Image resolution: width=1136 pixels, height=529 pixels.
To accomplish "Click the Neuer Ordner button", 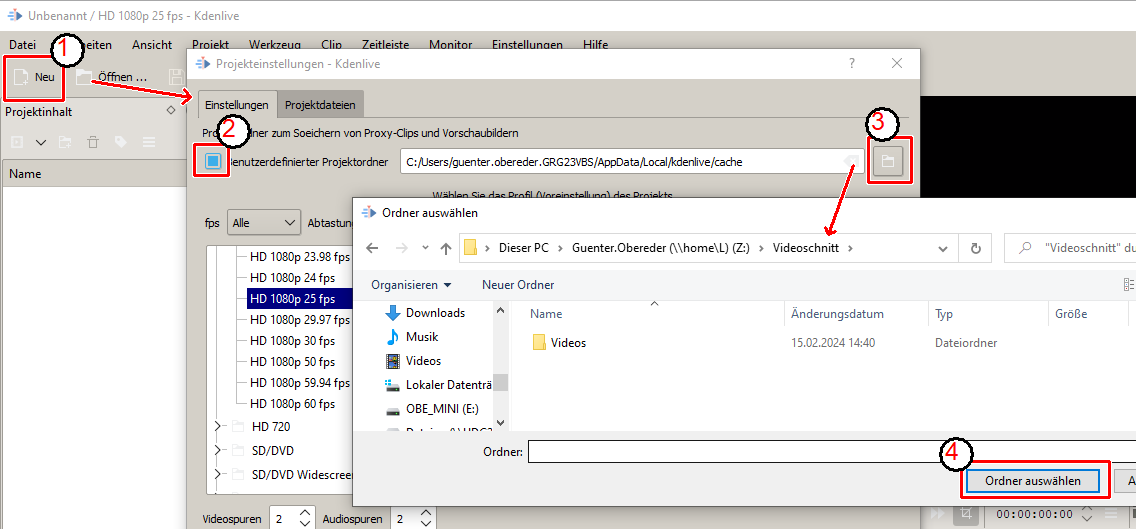I will click(517, 285).
